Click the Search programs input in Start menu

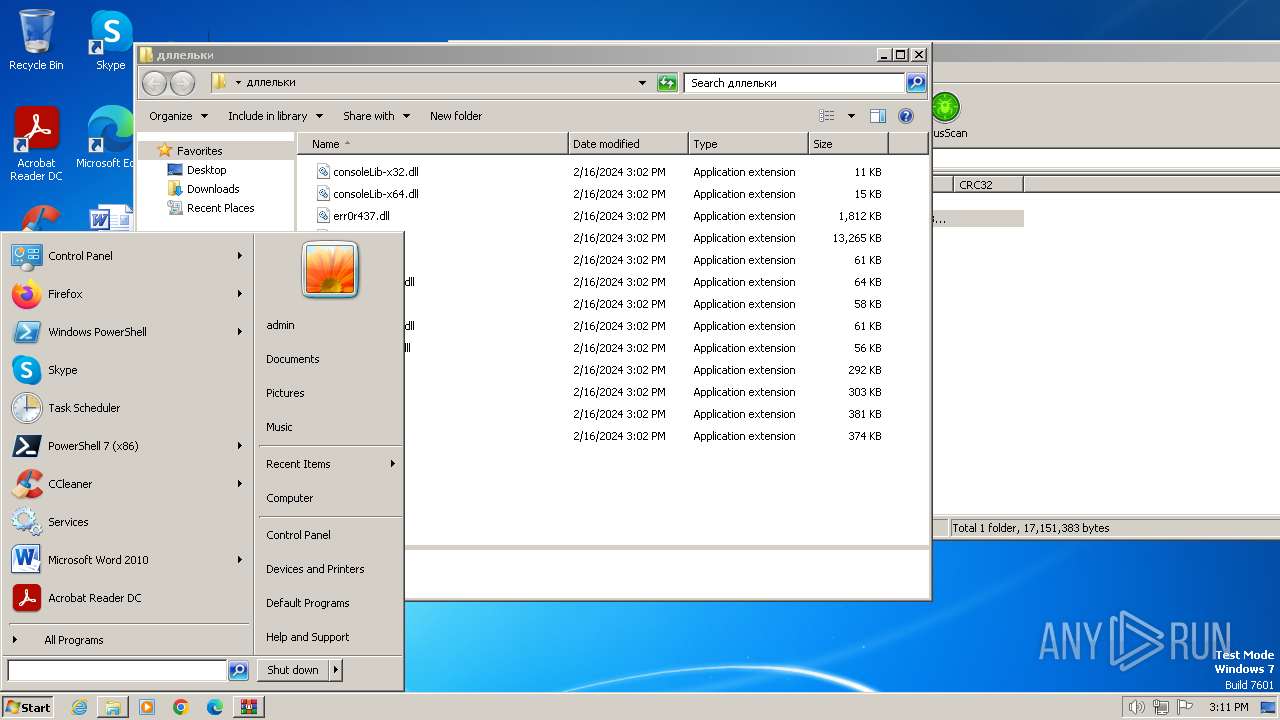(x=117, y=671)
